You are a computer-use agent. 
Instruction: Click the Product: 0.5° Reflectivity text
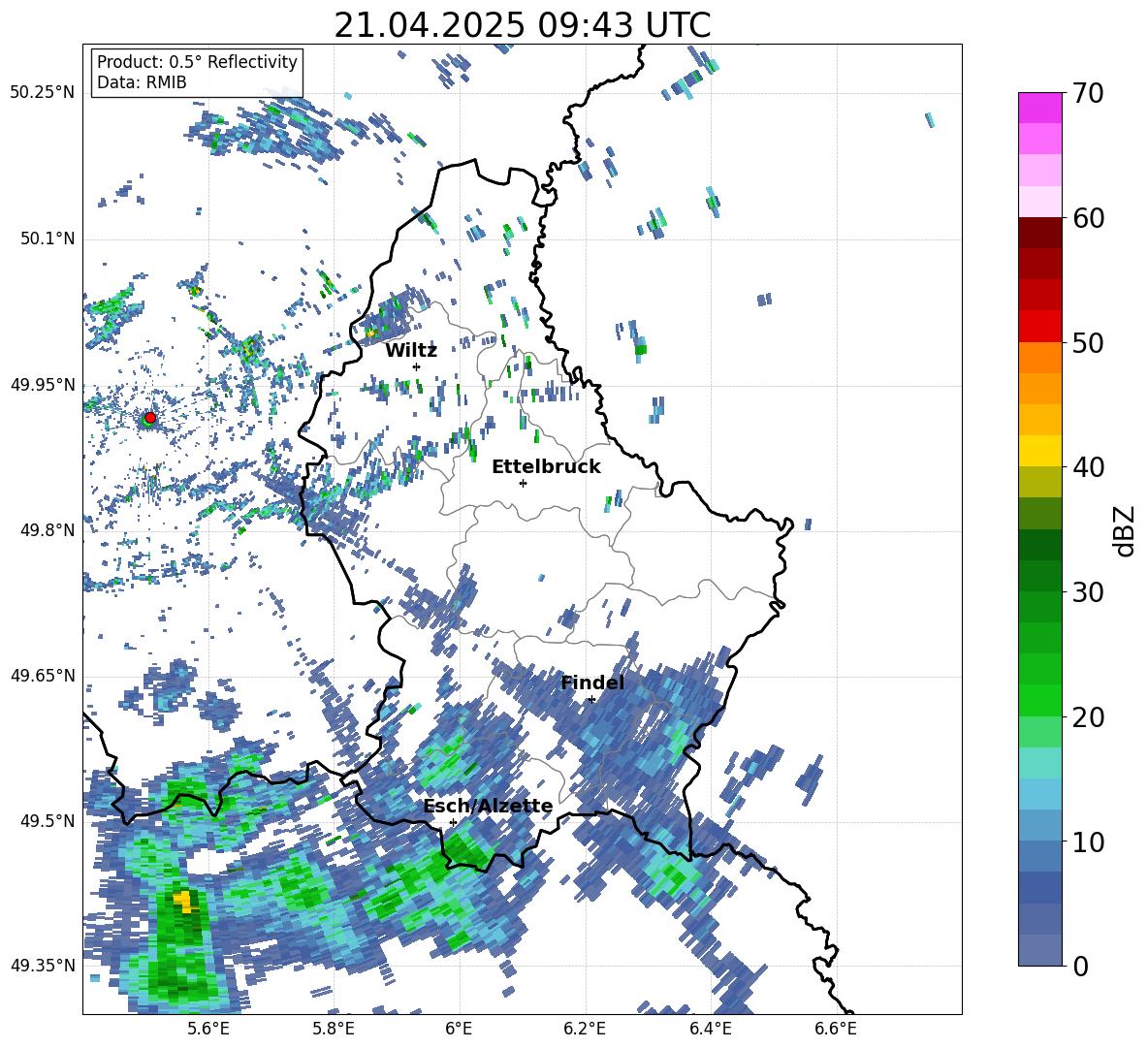[x=197, y=61]
